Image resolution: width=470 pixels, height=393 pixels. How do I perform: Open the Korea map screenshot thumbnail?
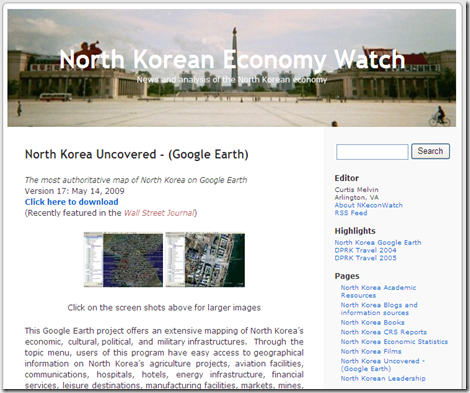tap(123, 260)
